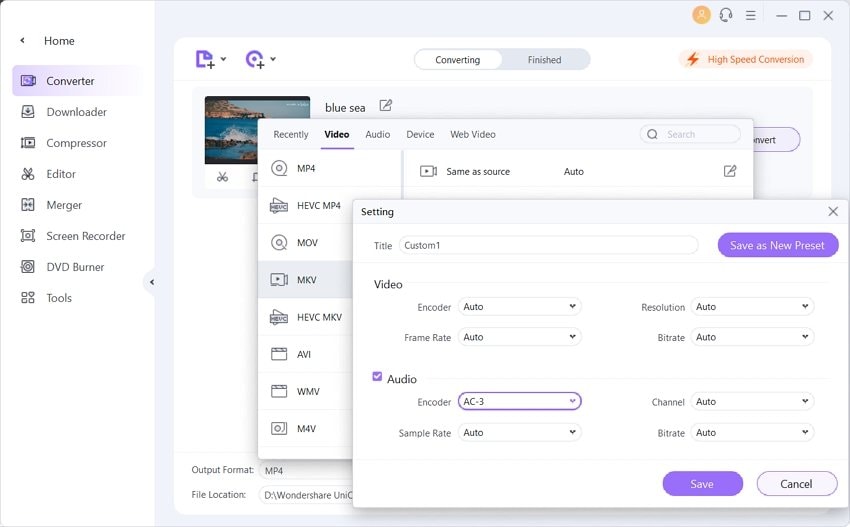The width and height of the screenshot is (850, 527).
Task: Click the trim scissors icon under thumbnail
Action: [222, 177]
